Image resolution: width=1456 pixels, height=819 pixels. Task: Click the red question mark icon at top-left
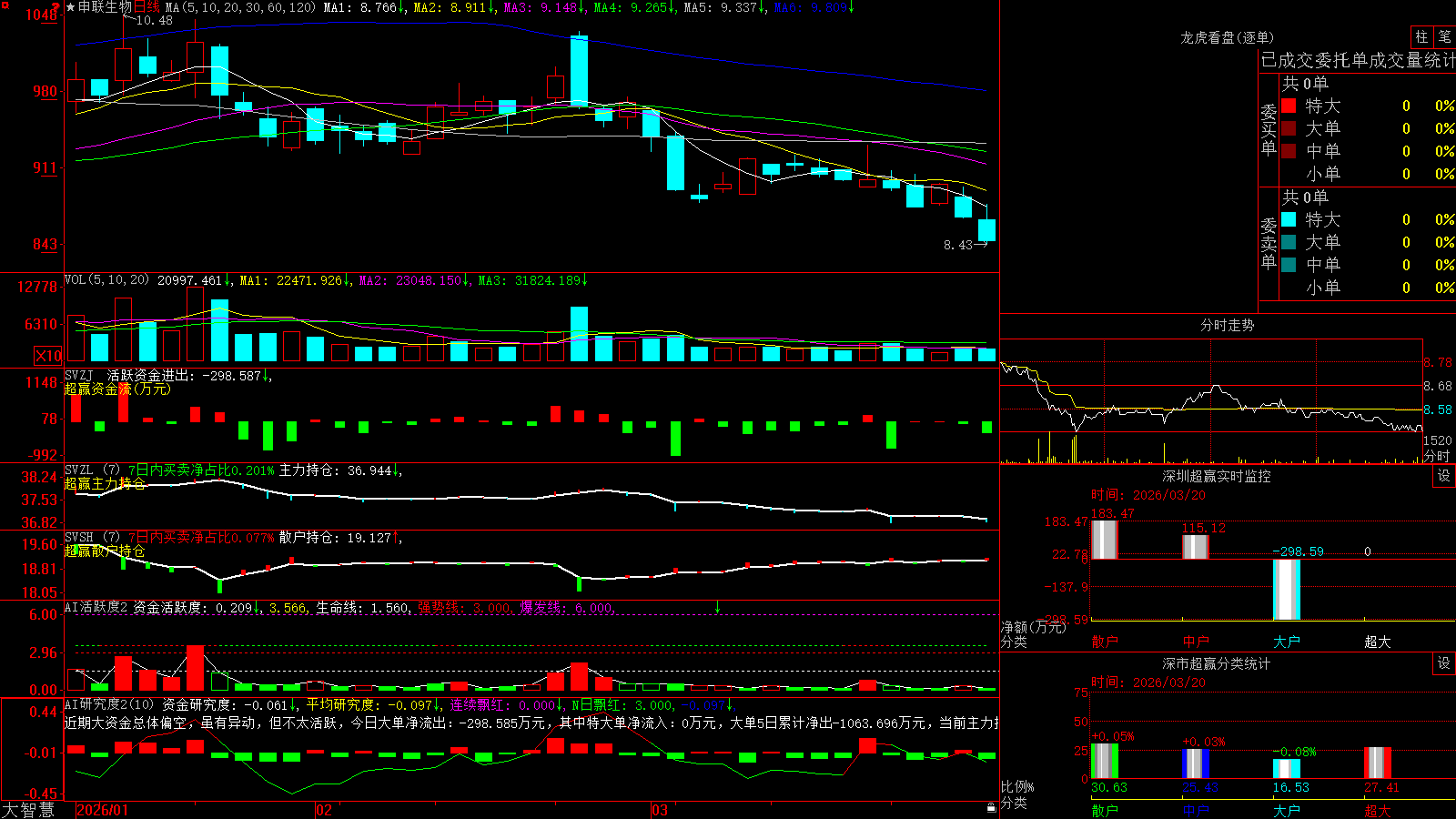point(56,7)
